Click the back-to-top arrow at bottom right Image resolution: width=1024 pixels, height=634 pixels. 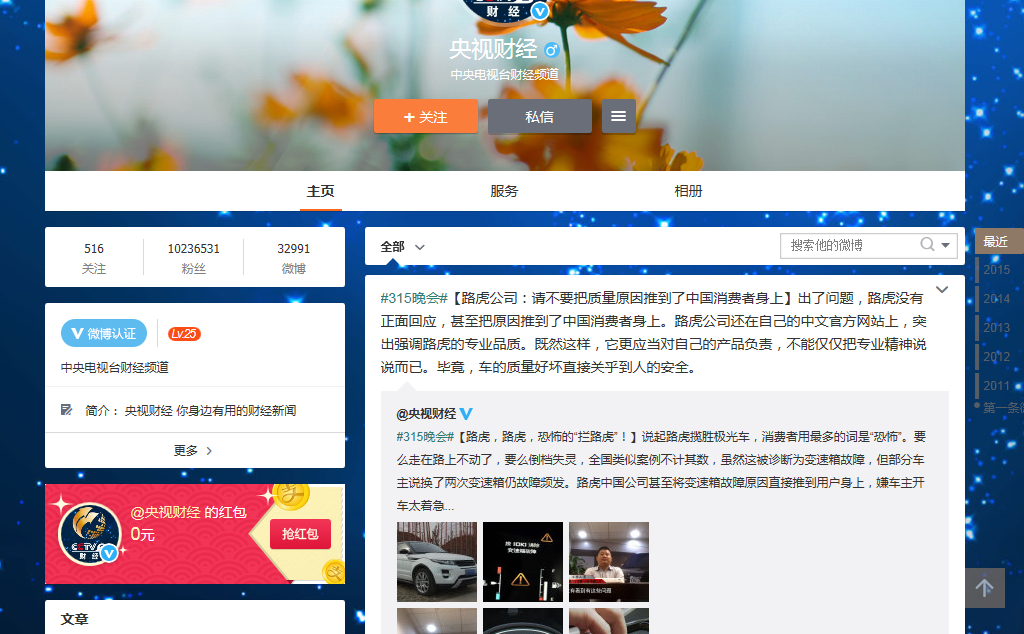pyautogui.click(x=985, y=588)
